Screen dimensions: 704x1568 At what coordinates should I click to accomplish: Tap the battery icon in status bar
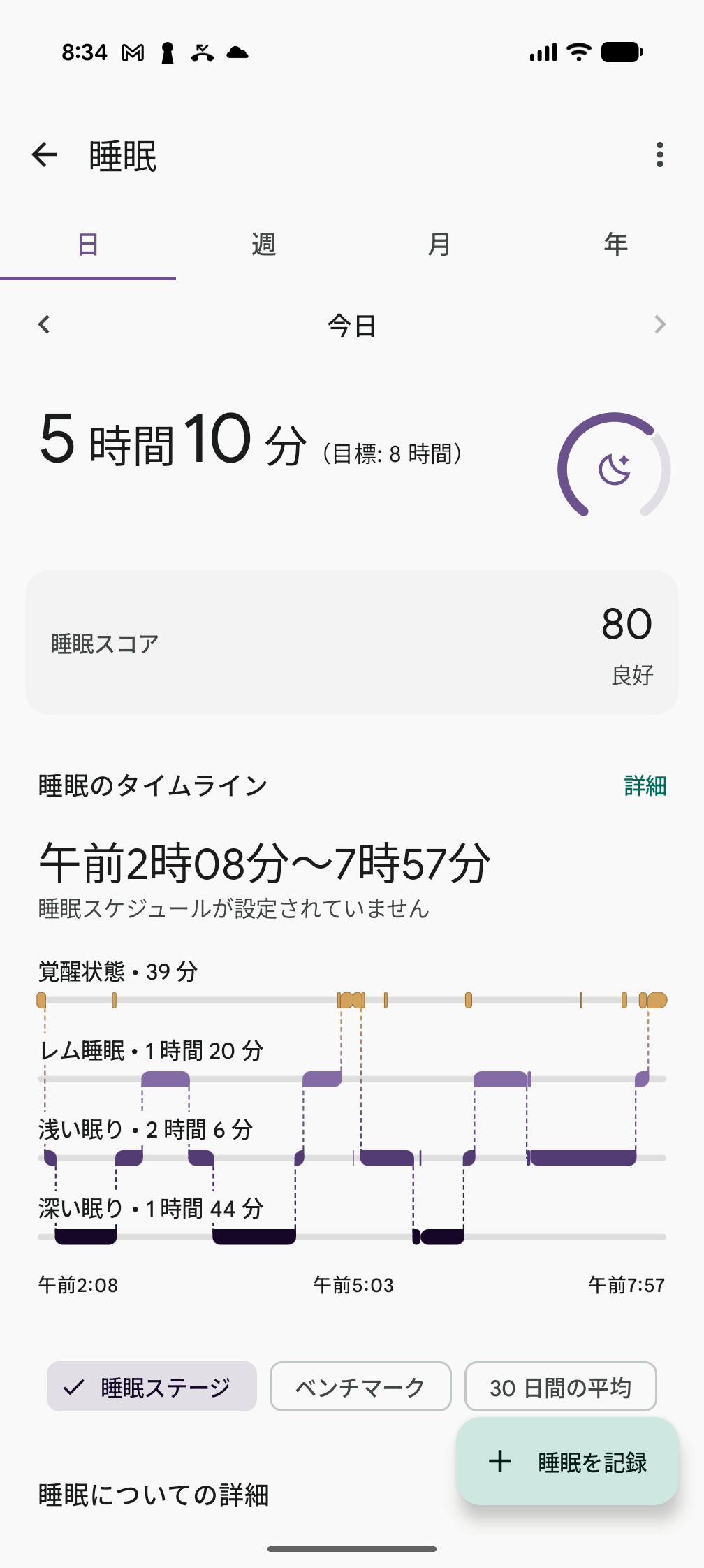622,52
